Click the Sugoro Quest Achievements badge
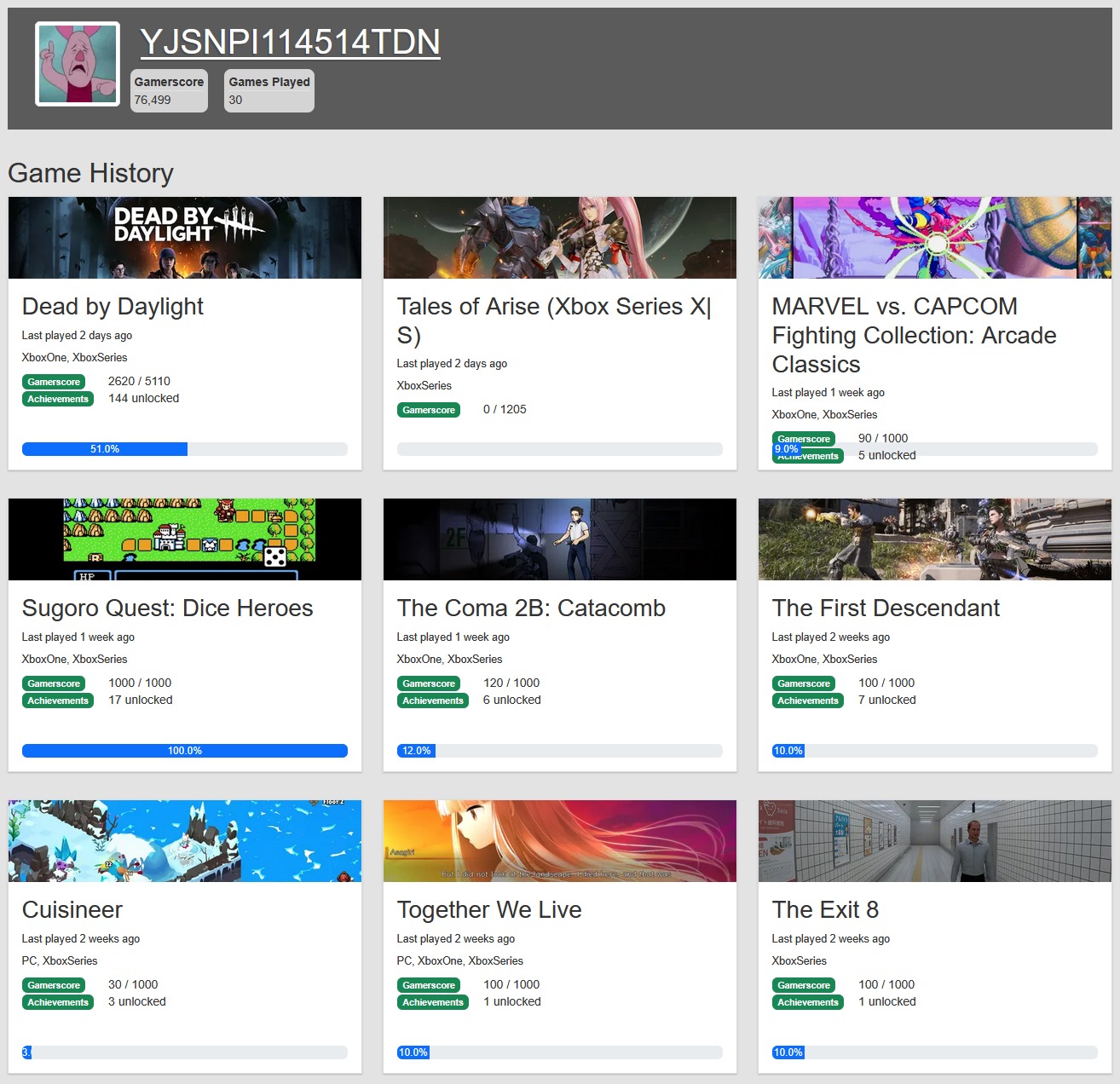1120x1084 pixels. tap(58, 701)
